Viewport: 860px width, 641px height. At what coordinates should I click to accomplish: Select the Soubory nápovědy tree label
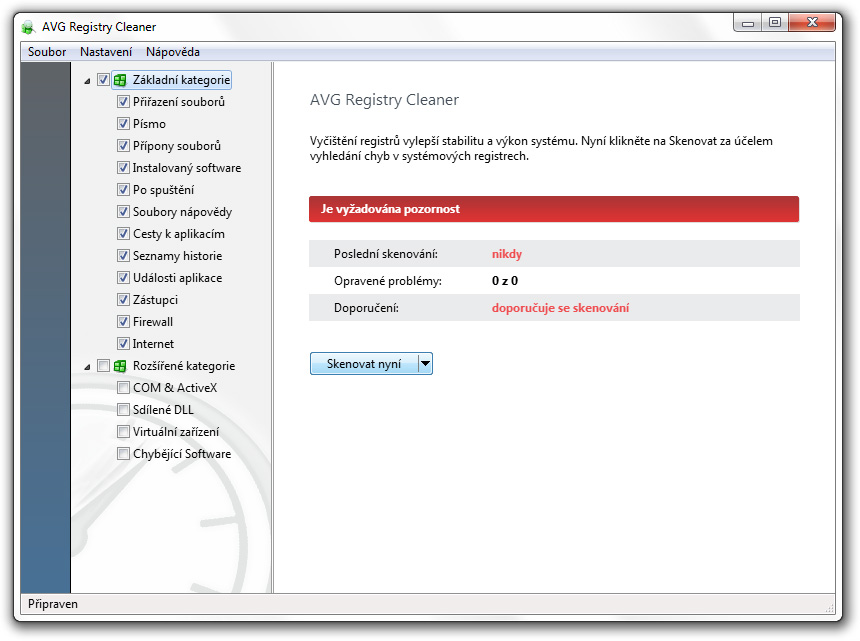[x=182, y=212]
